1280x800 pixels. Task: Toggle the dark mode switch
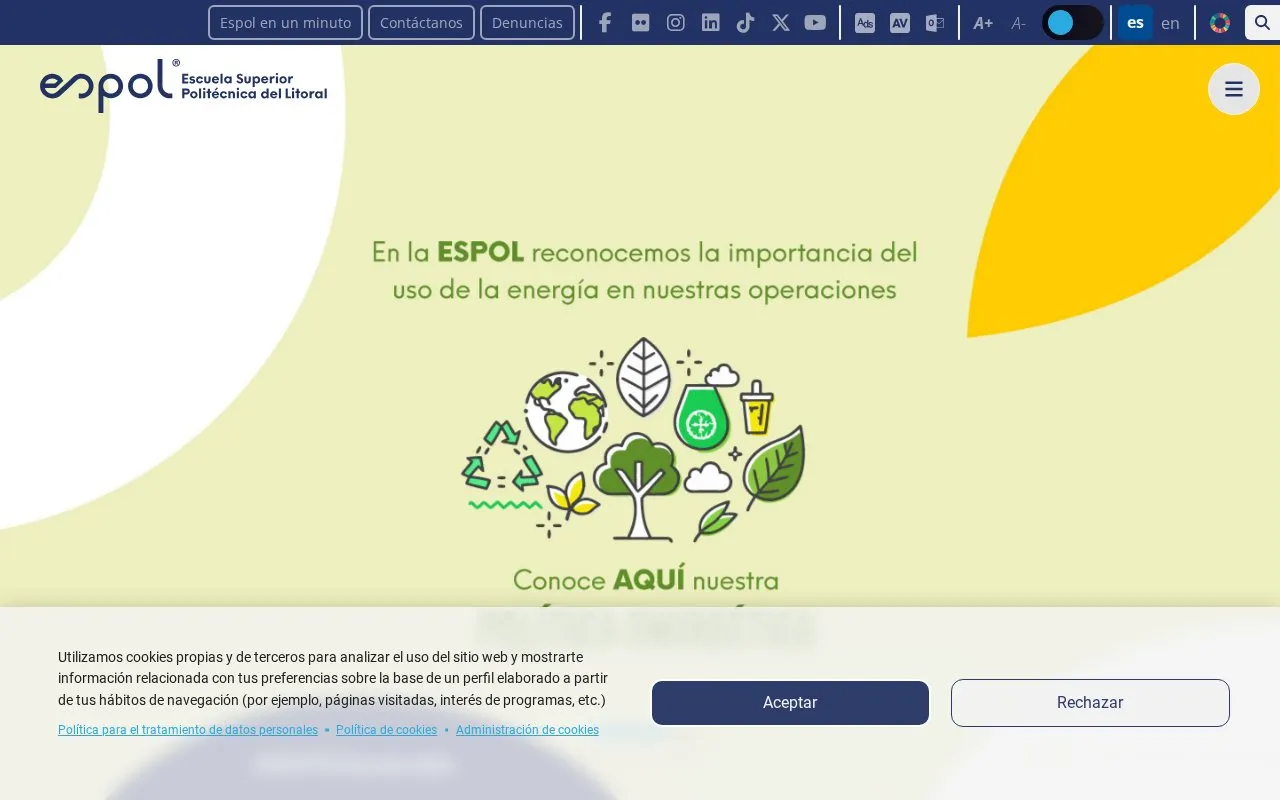(x=1073, y=22)
